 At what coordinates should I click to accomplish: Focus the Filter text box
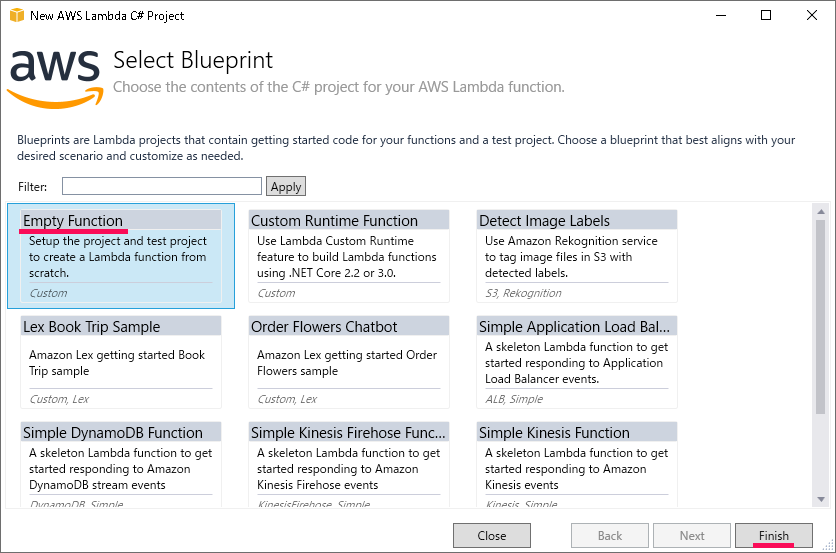coord(162,186)
